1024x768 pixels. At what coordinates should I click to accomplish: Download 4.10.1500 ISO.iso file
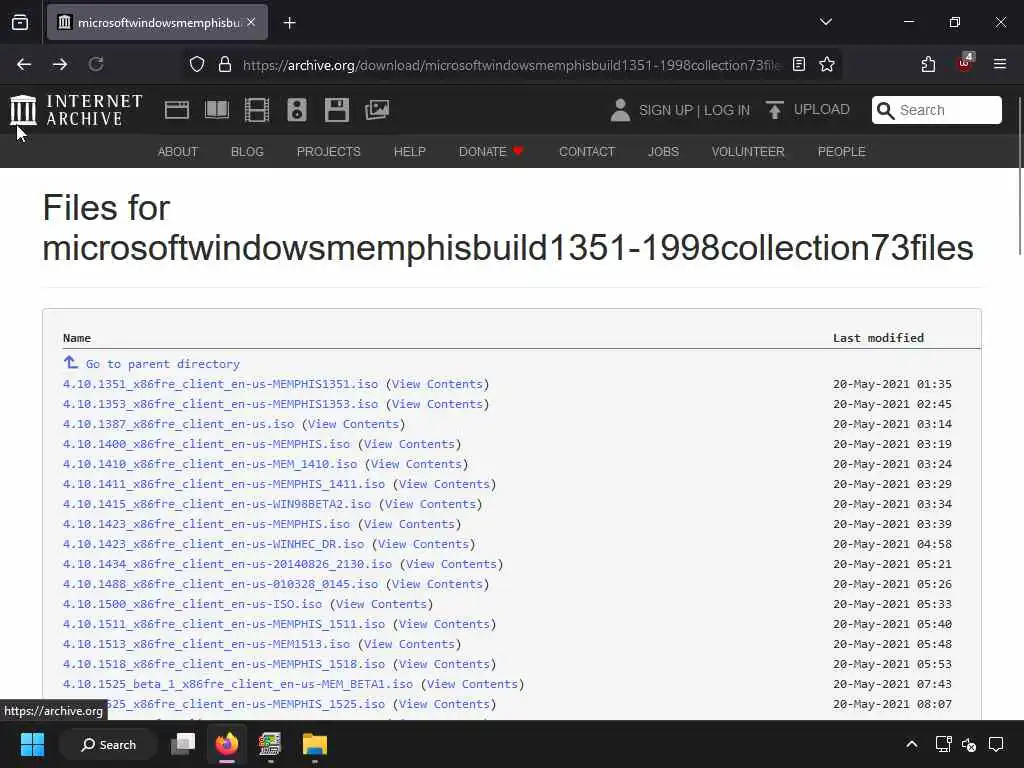(x=192, y=604)
